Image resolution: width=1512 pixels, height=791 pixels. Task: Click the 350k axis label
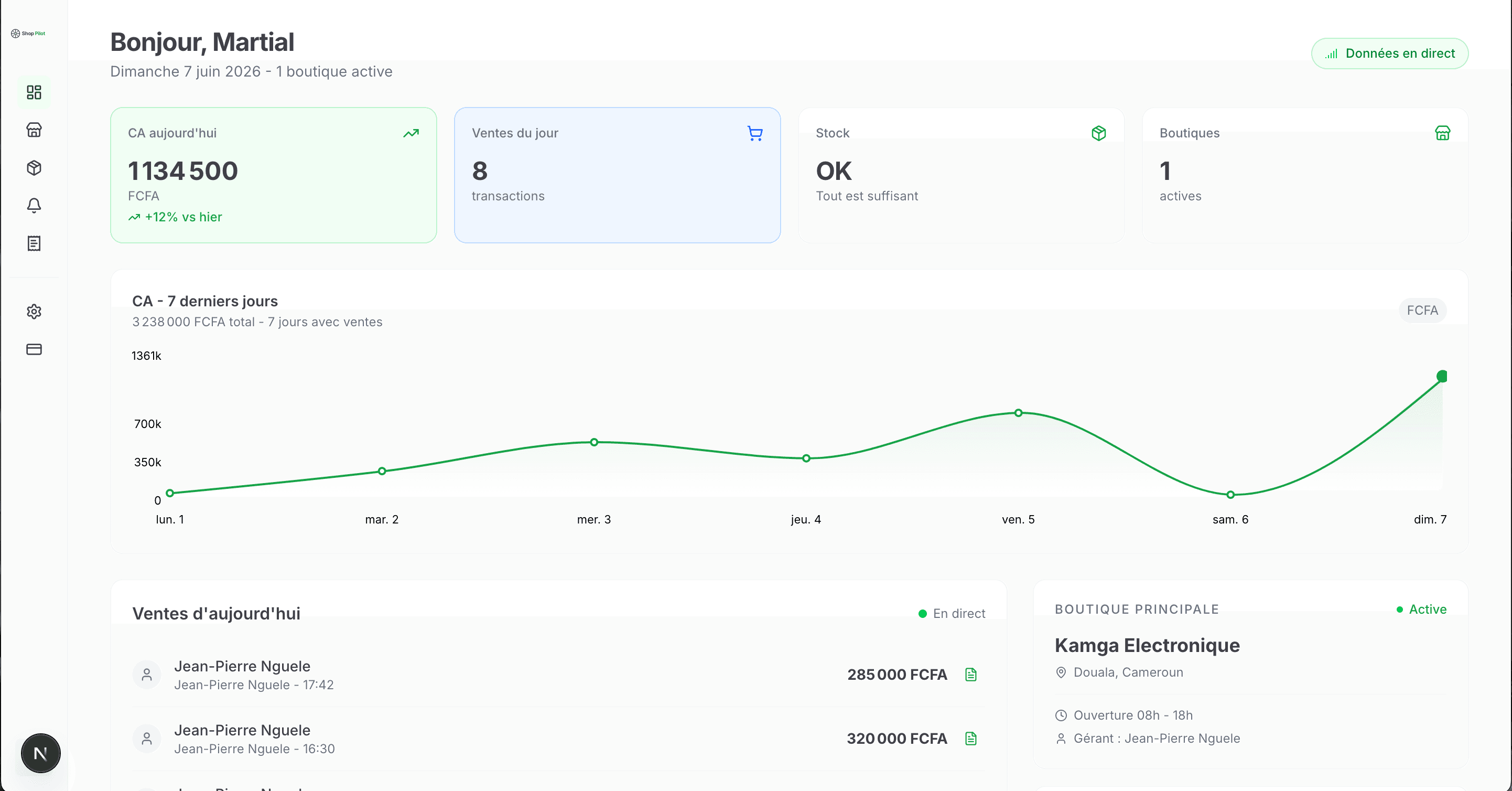[x=147, y=462]
